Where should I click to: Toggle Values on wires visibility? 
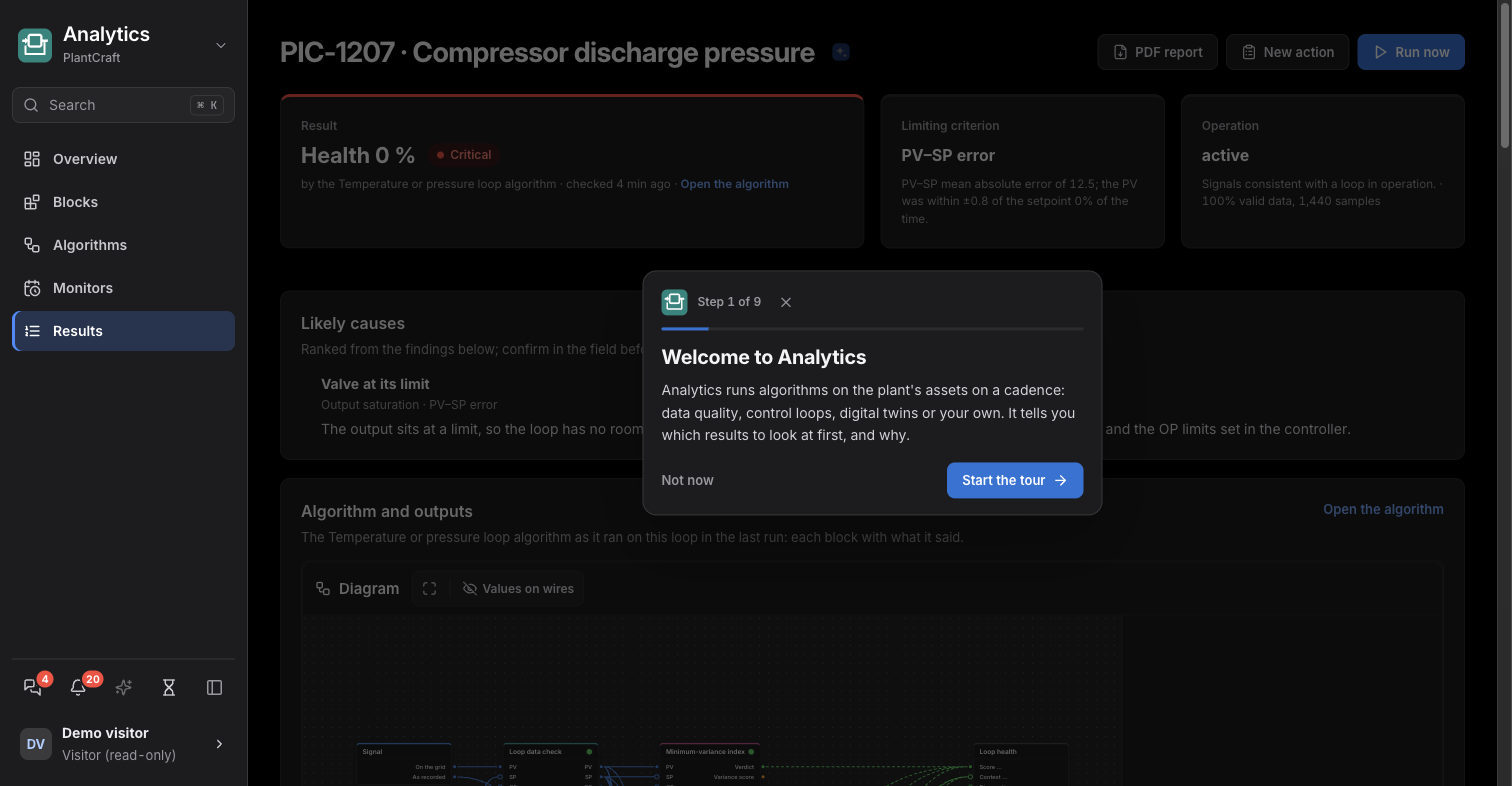point(518,588)
